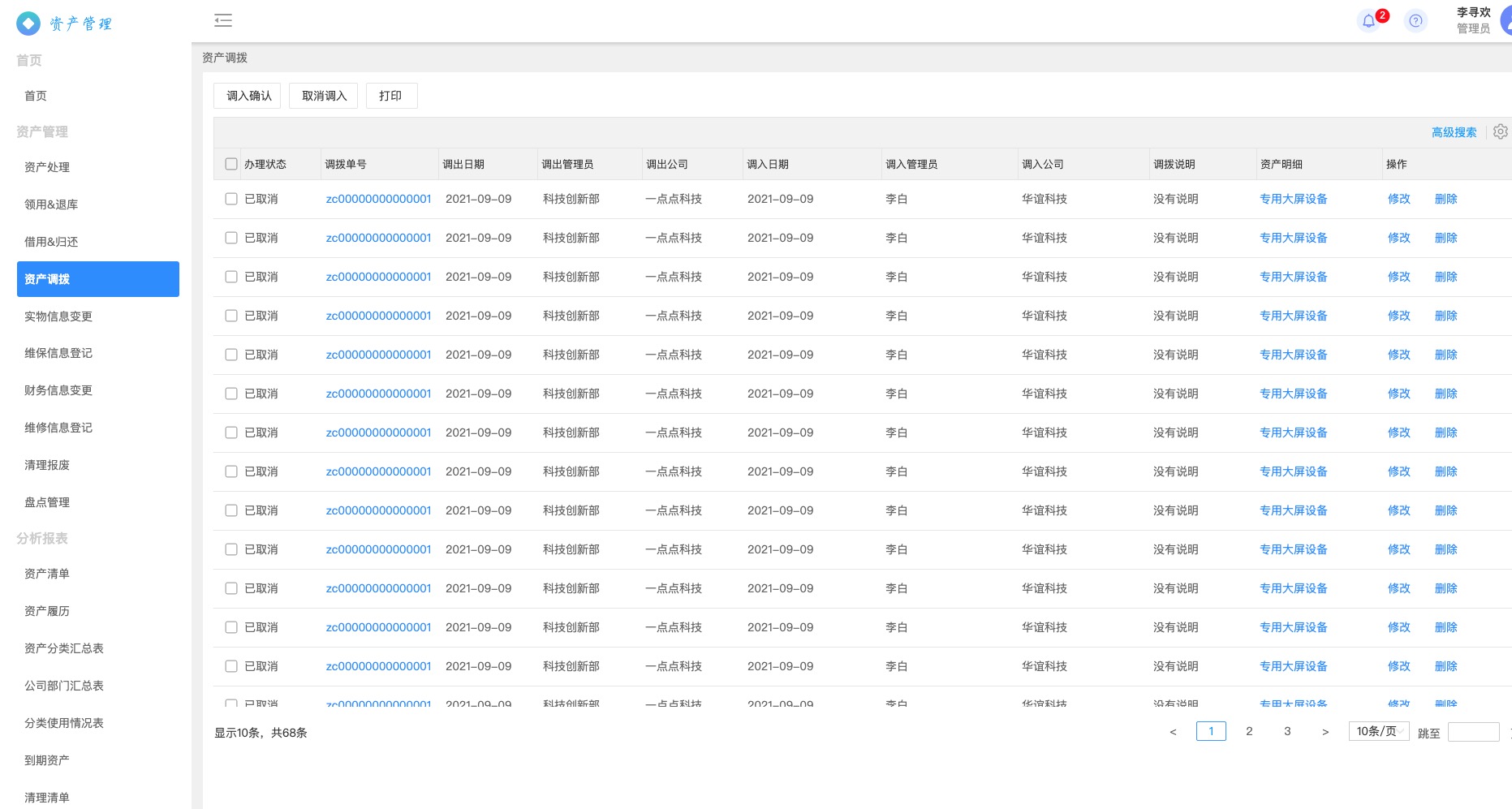Click 修改 in the fifth row
The image size is (1512, 809).
coord(1399,355)
